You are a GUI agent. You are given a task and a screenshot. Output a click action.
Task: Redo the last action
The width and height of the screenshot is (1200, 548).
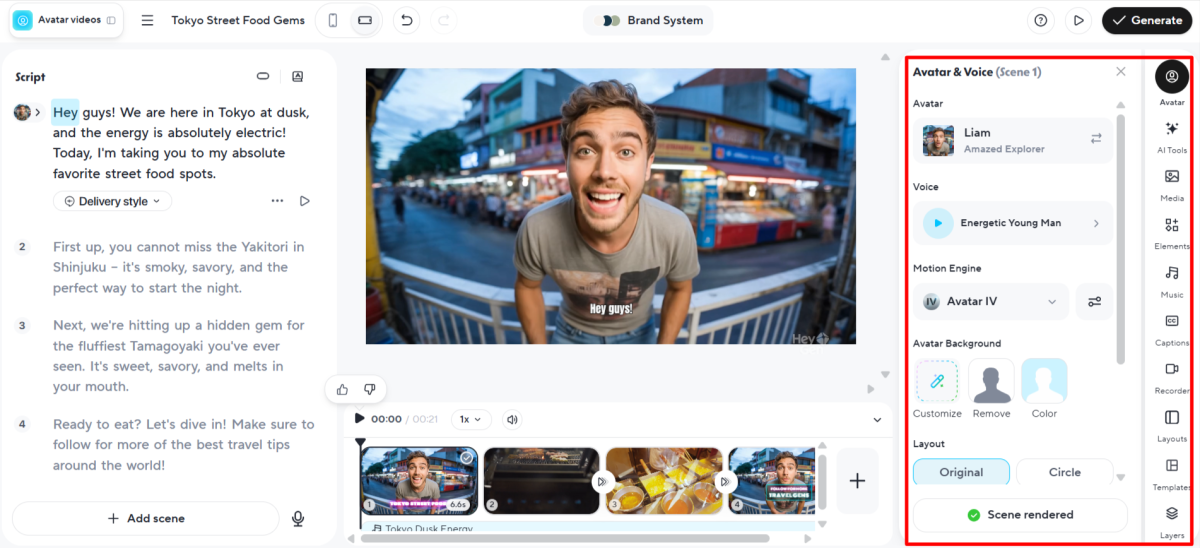(444, 20)
